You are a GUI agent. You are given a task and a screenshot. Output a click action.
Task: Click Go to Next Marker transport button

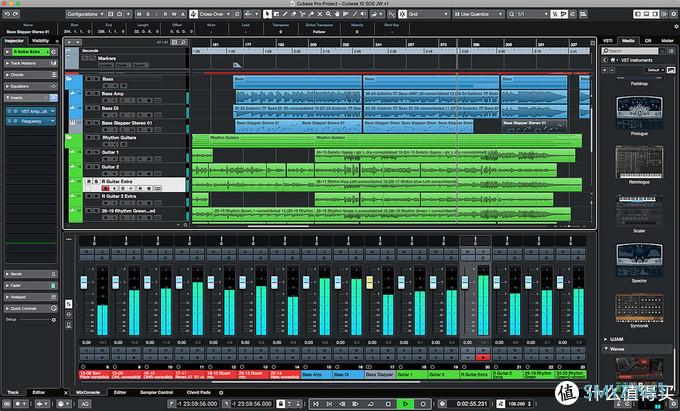pos(329,404)
